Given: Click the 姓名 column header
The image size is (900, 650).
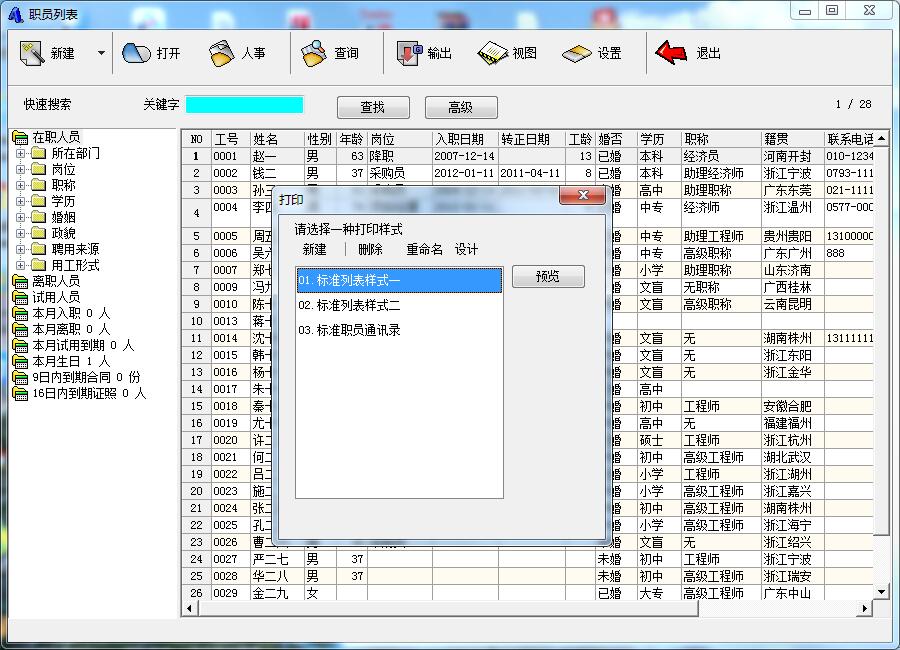Looking at the screenshot, I should point(277,140).
